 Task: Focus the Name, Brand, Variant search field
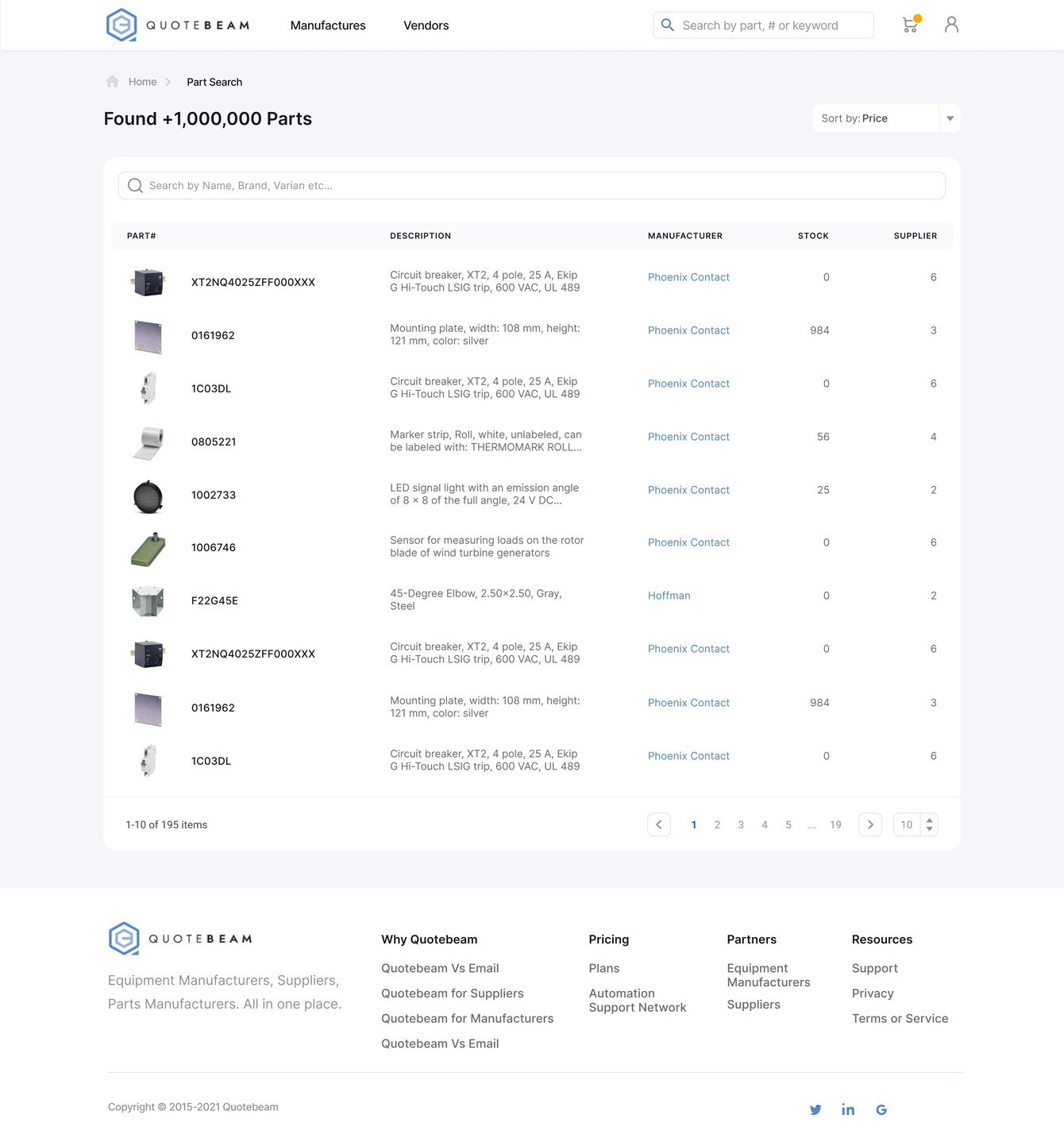pyautogui.click(x=532, y=186)
